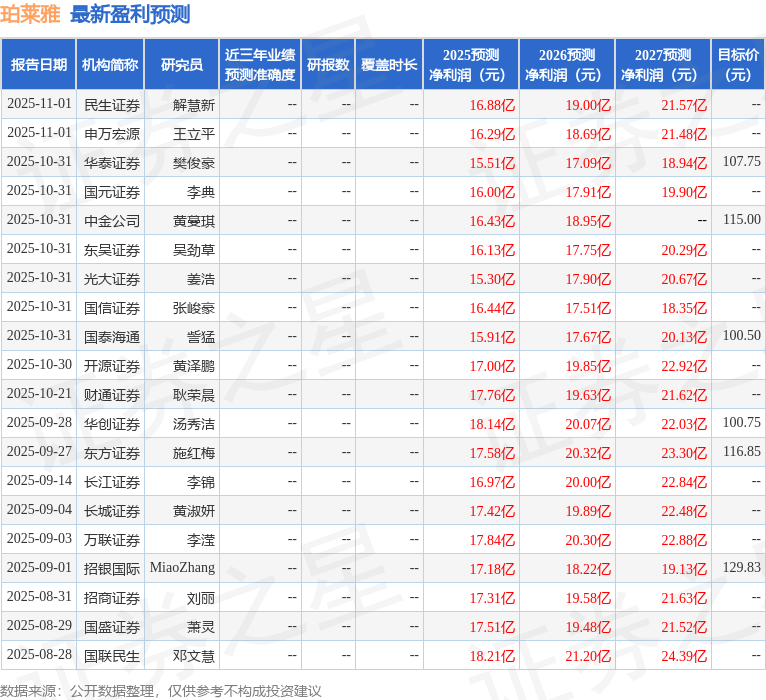This screenshot has width=766, height=700.
Task: Select the 机构简称 column header
Action: click(110, 64)
